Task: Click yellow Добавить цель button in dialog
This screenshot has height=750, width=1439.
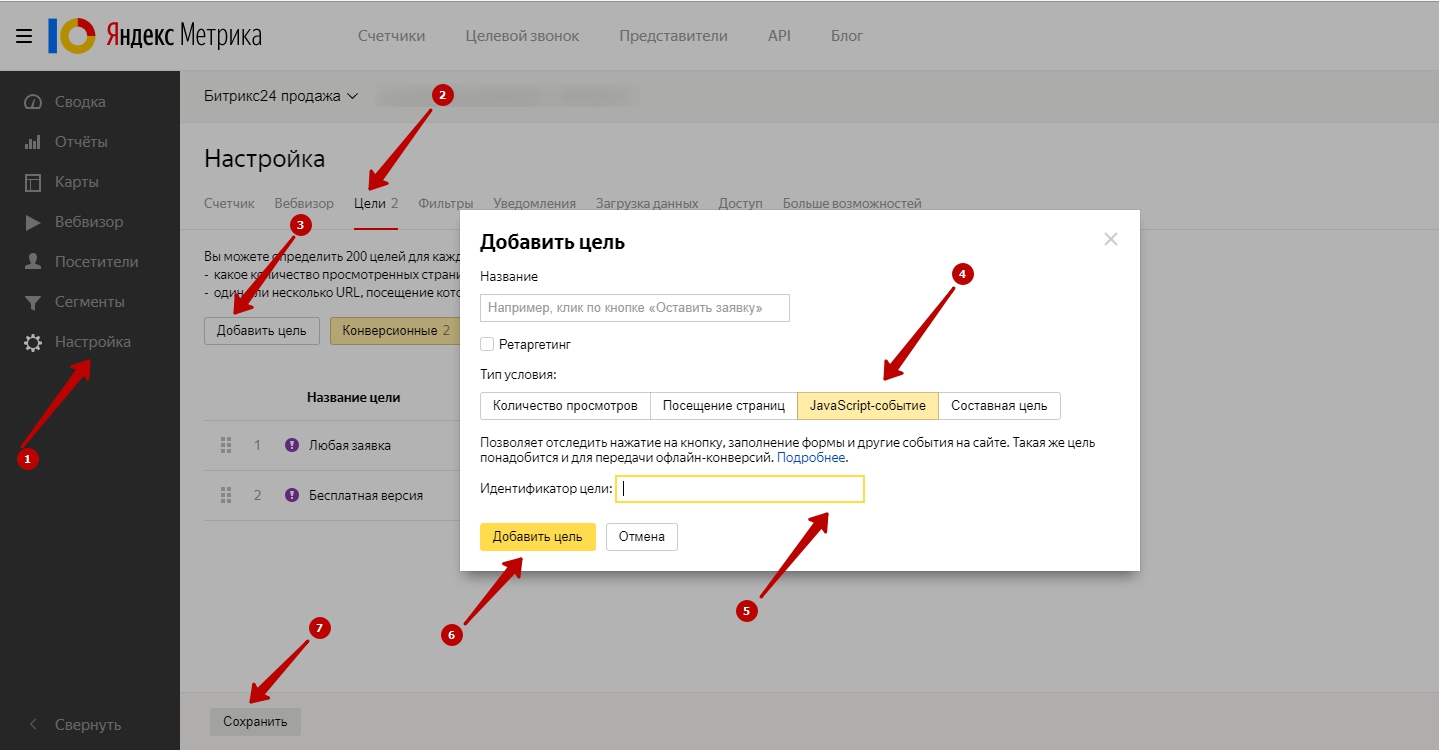Action: (538, 537)
